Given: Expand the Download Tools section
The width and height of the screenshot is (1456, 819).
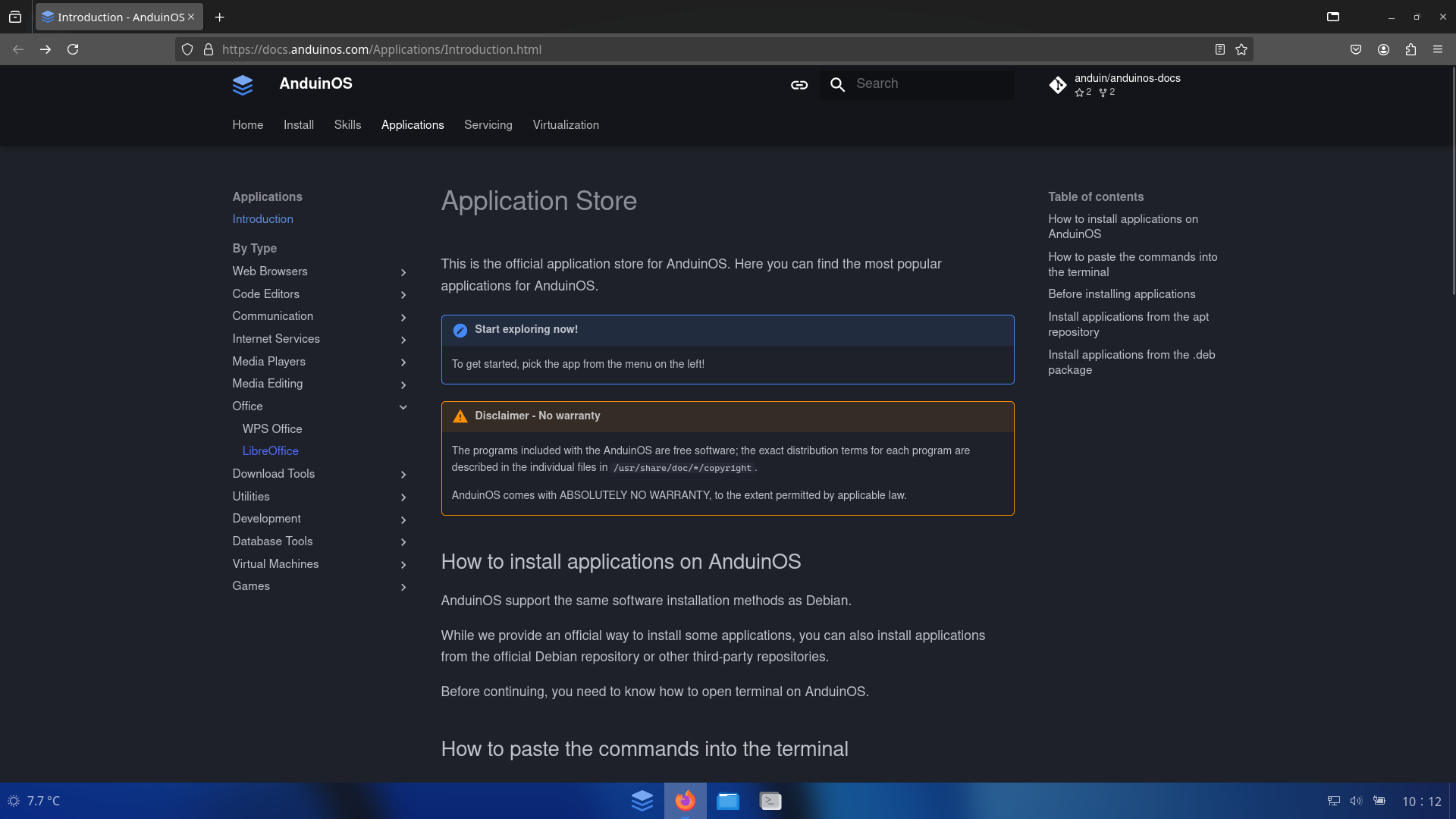Looking at the screenshot, I should click(x=319, y=474).
